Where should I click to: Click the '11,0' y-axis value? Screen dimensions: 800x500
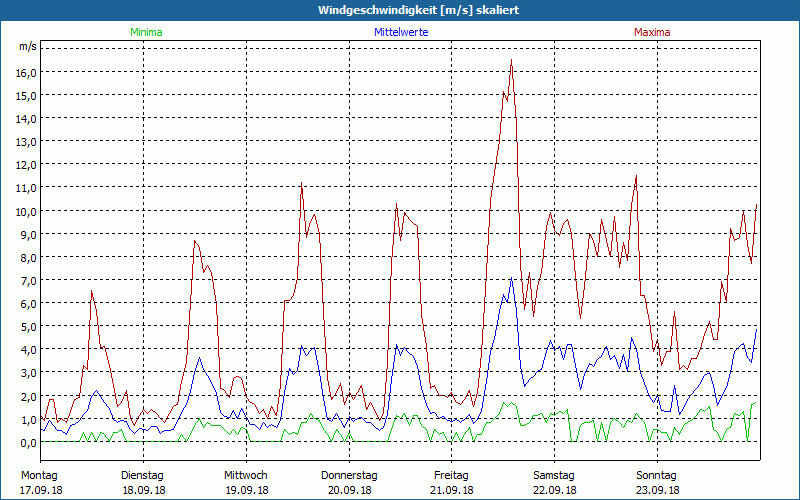coord(26,188)
